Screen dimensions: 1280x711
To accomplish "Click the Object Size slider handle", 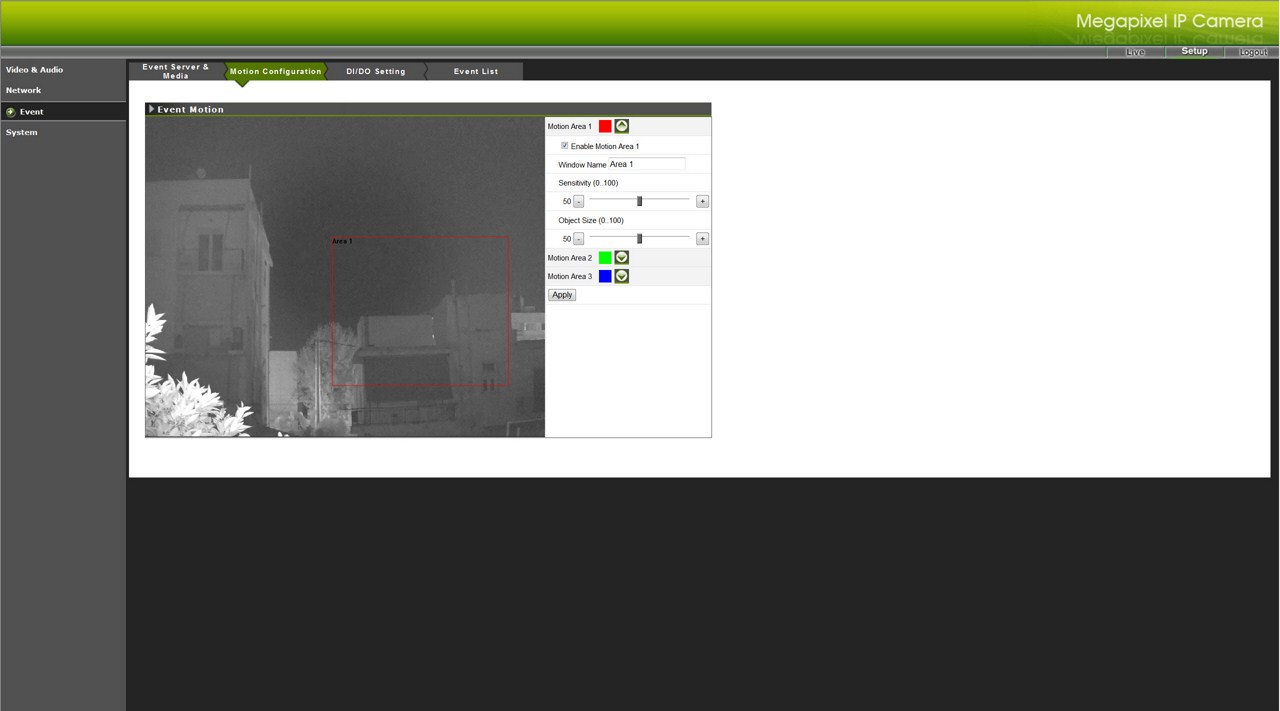I will tap(640, 239).
